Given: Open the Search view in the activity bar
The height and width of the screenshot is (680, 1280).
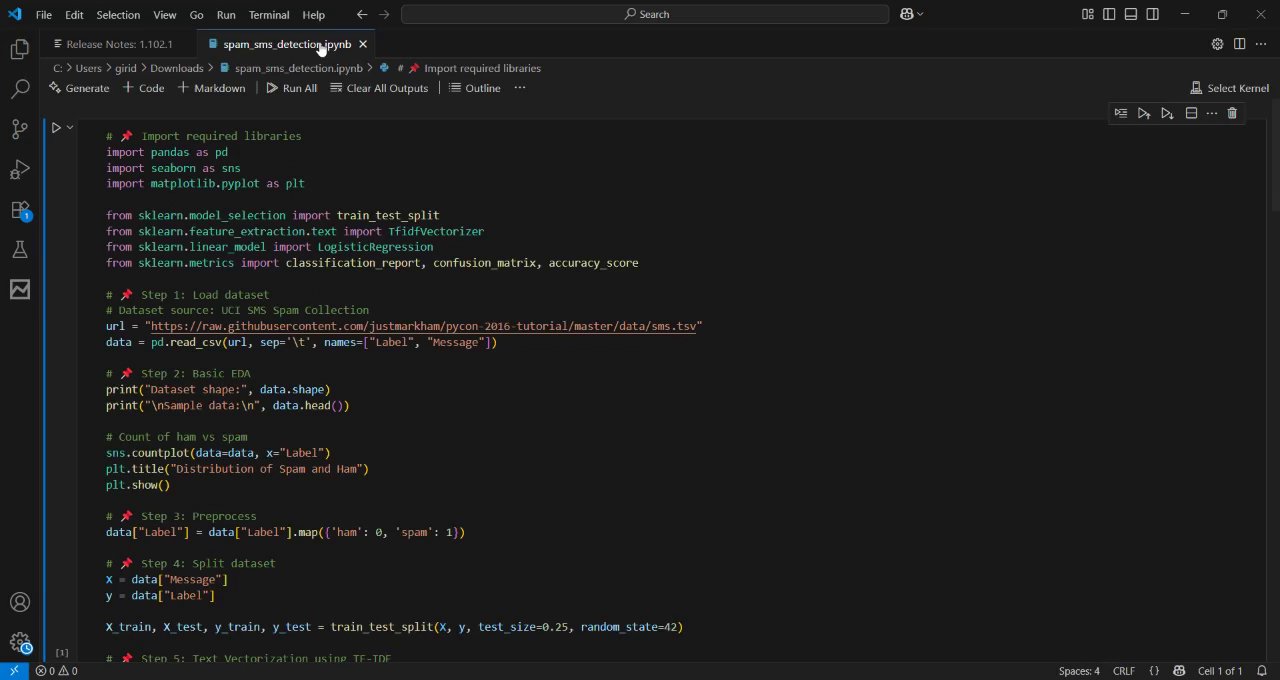Looking at the screenshot, I should 20,89.
